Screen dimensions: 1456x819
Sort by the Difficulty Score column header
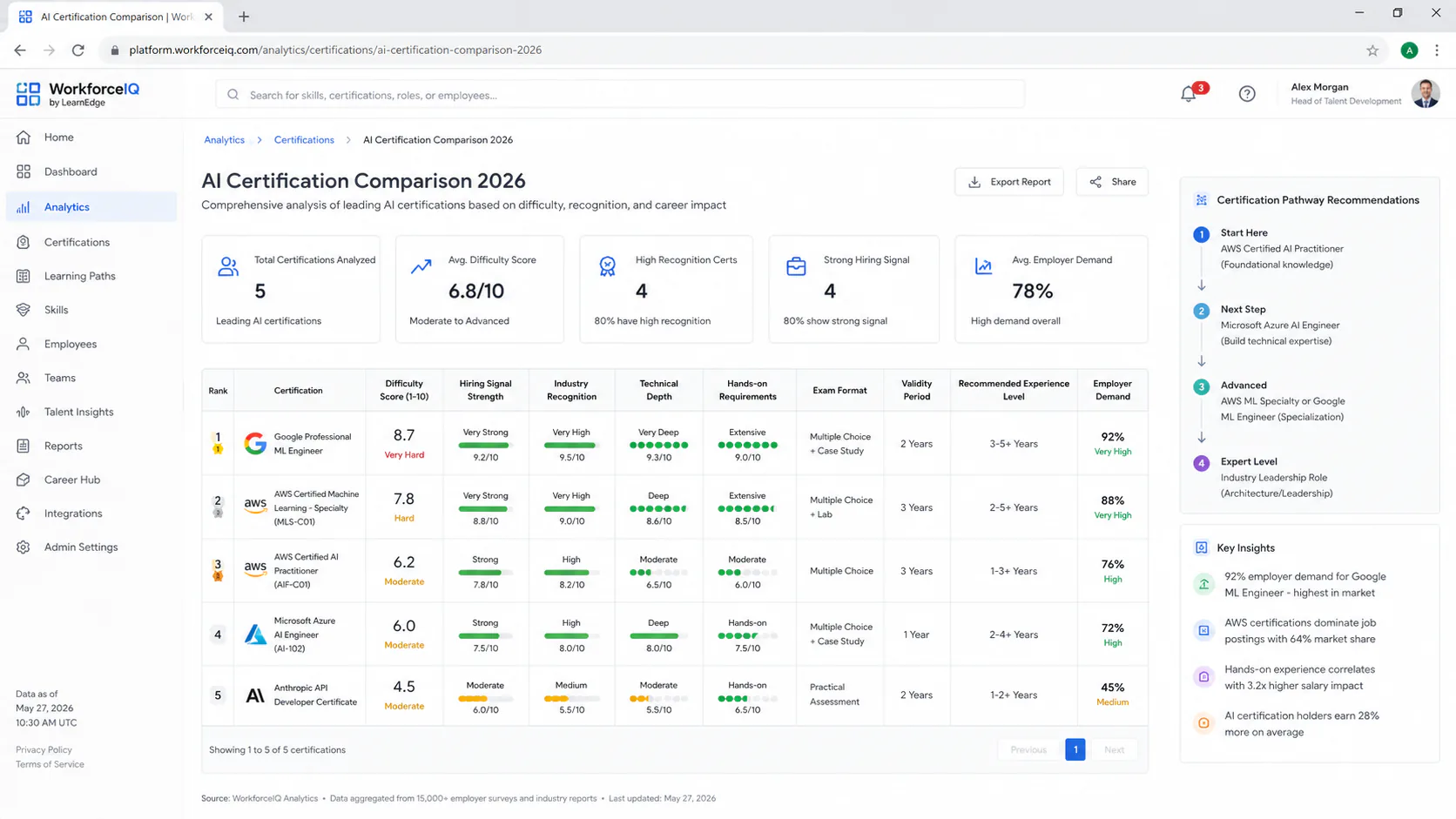(404, 390)
